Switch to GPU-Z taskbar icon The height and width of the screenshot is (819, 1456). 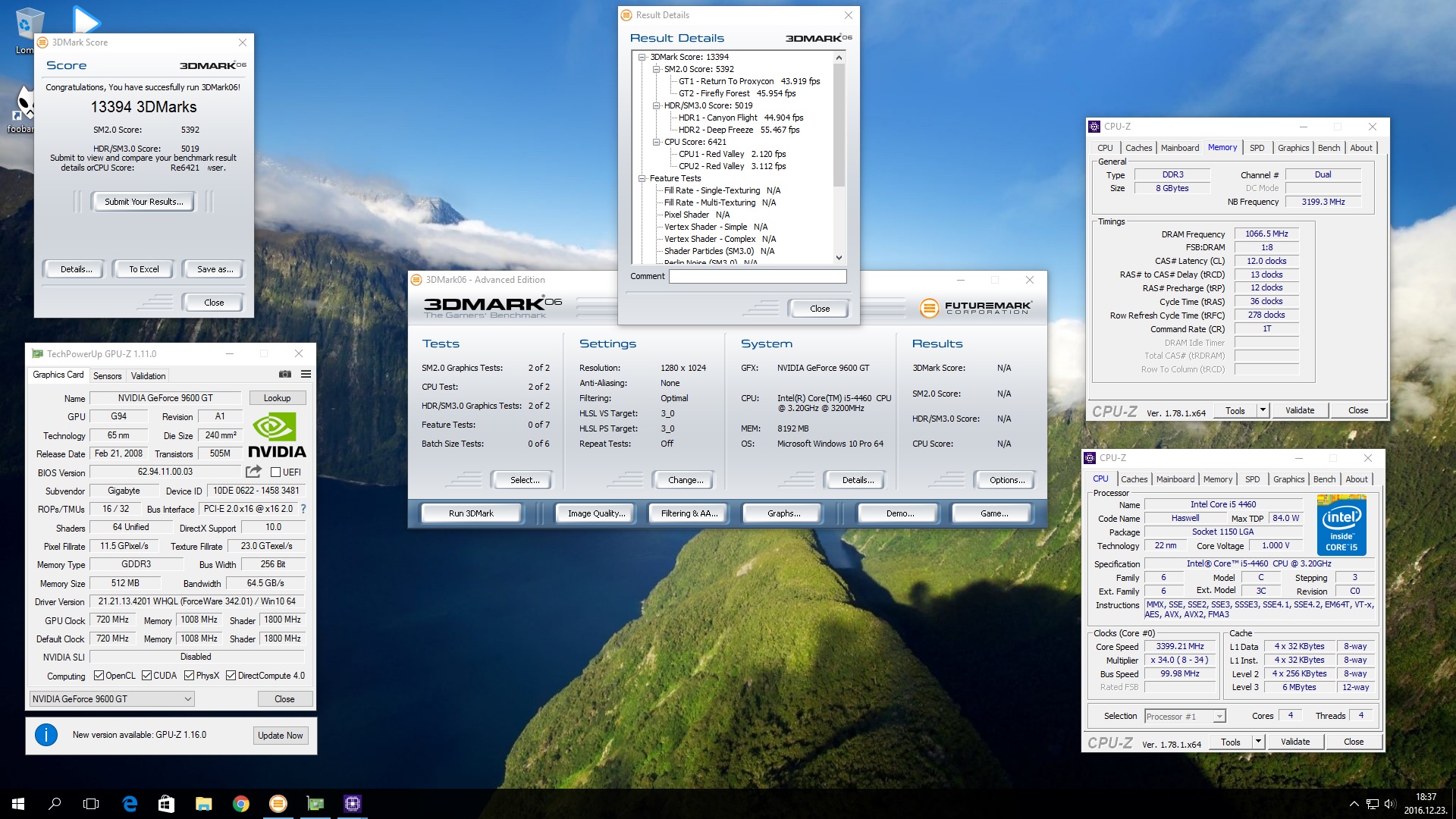pyautogui.click(x=315, y=804)
